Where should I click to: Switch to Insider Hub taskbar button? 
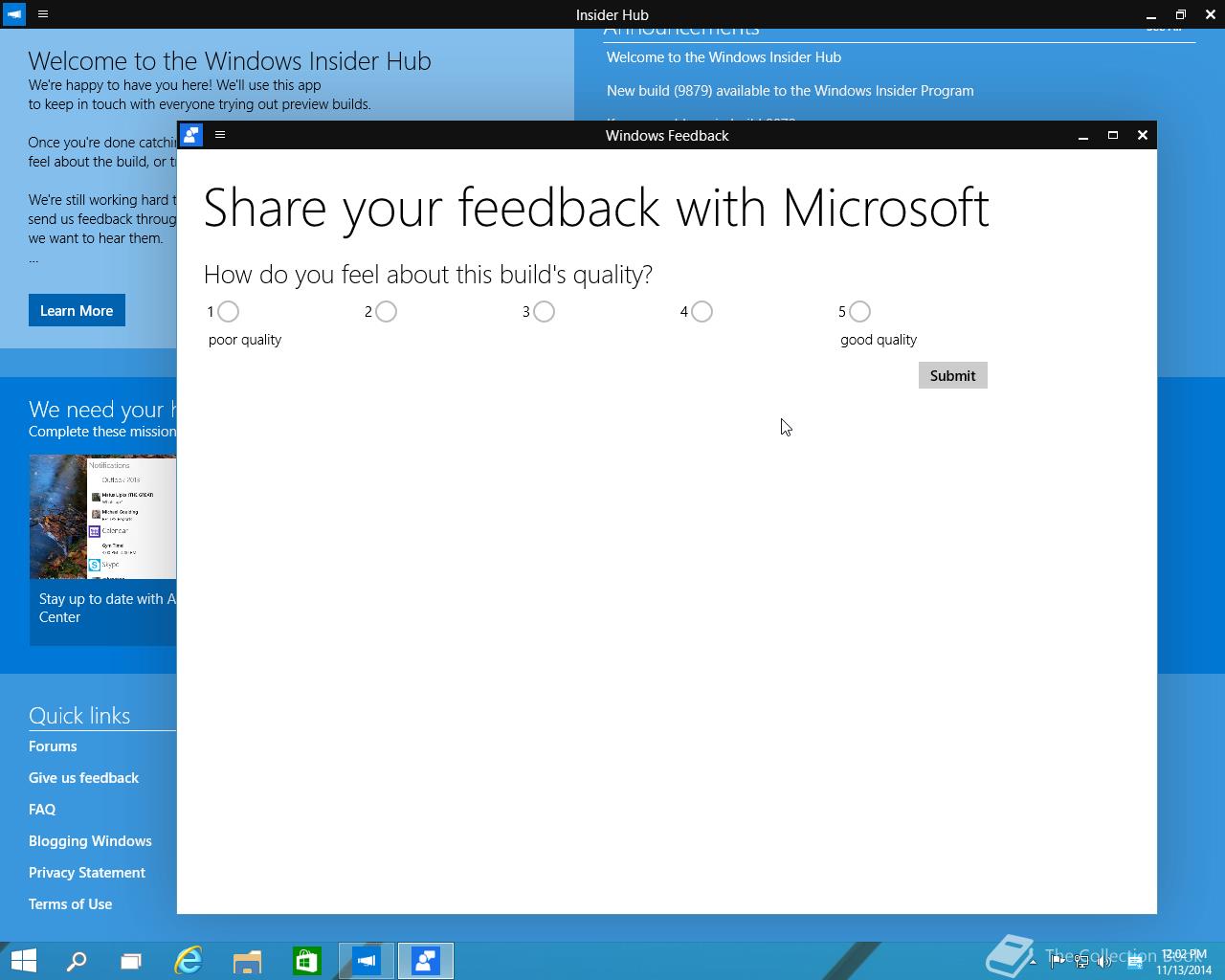pyautogui.click(x=367, y=961)
